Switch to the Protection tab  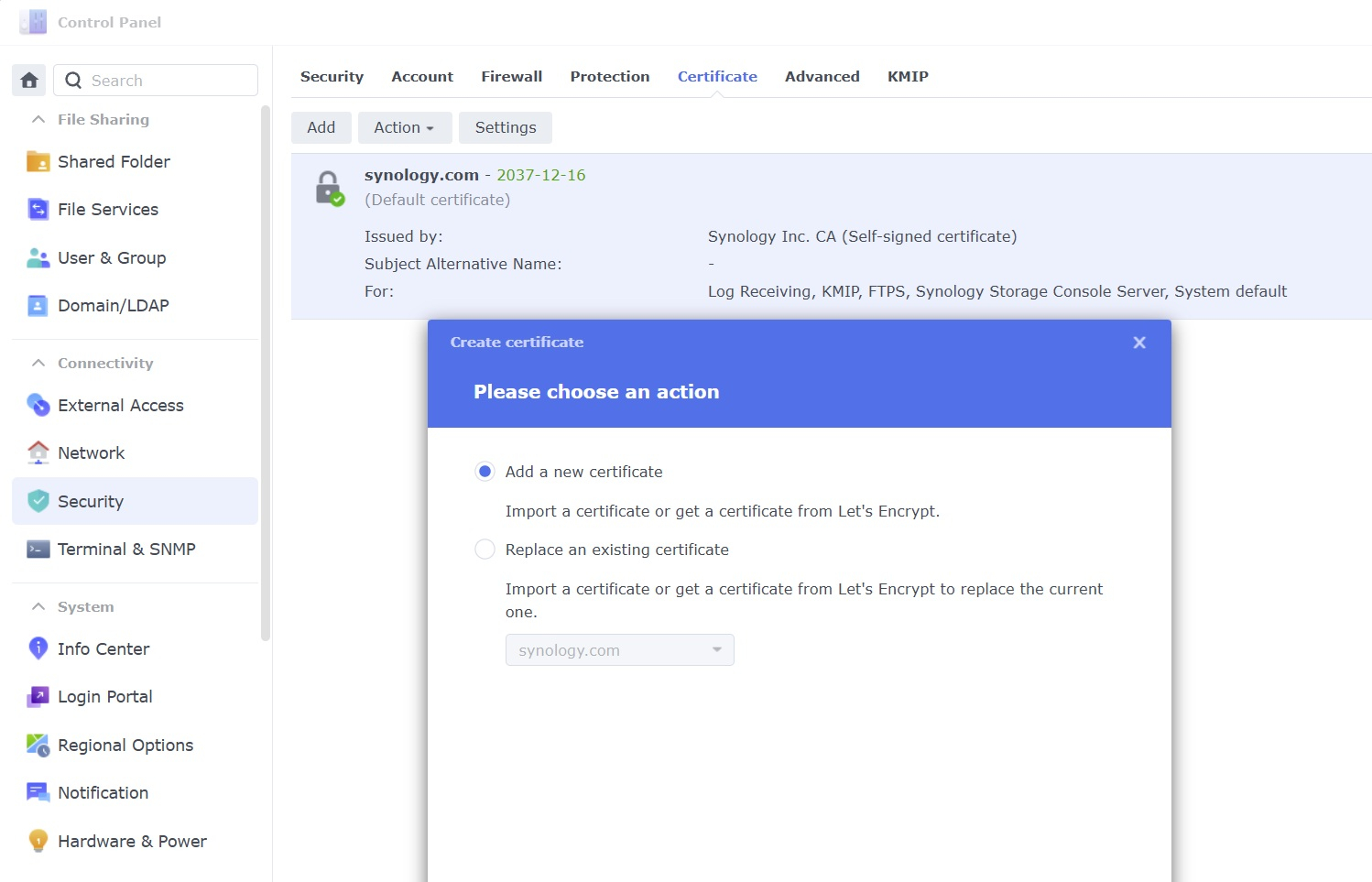point(610,77)
